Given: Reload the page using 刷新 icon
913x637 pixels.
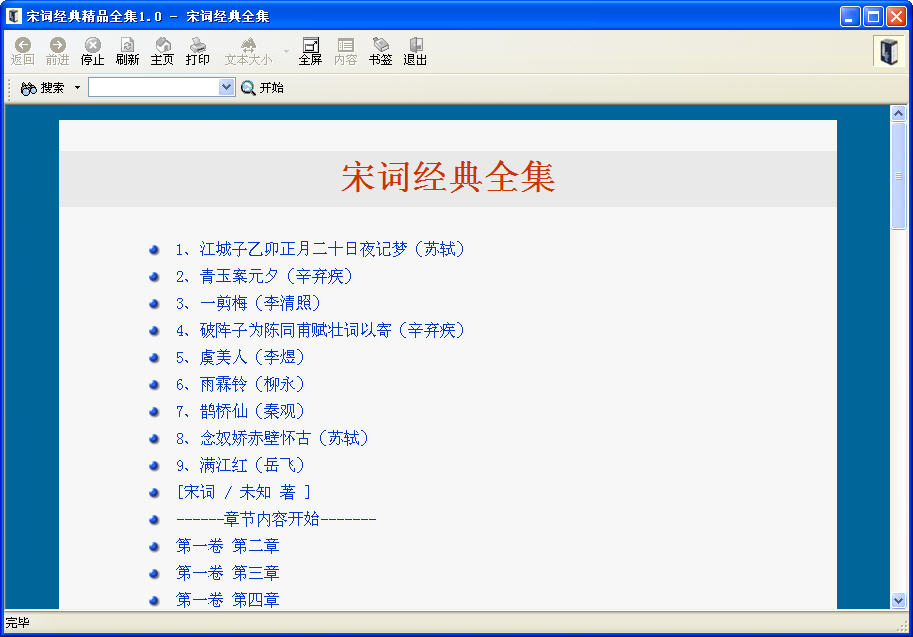Looking at the screenshot, I should click(128, 45).
